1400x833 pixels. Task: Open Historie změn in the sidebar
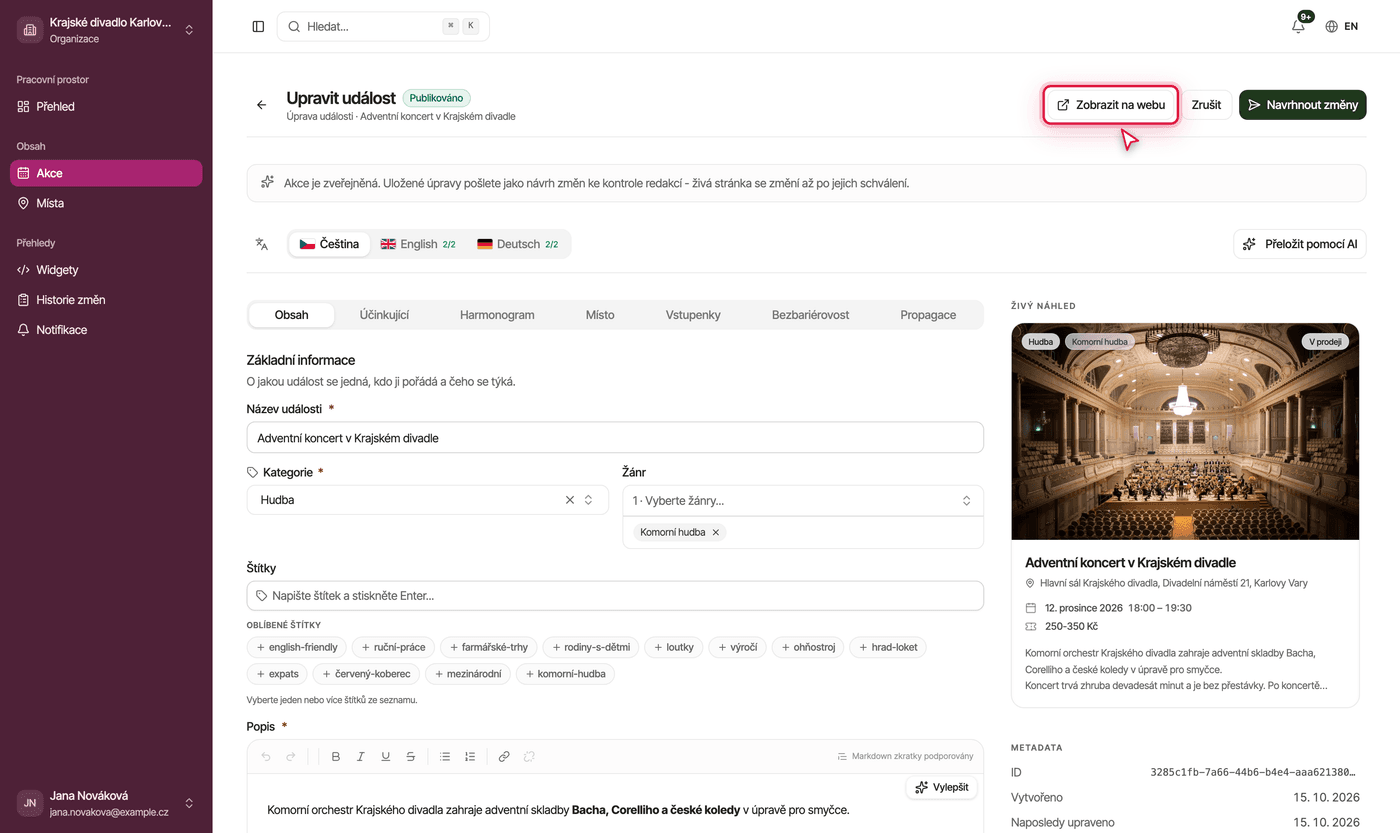106,300
